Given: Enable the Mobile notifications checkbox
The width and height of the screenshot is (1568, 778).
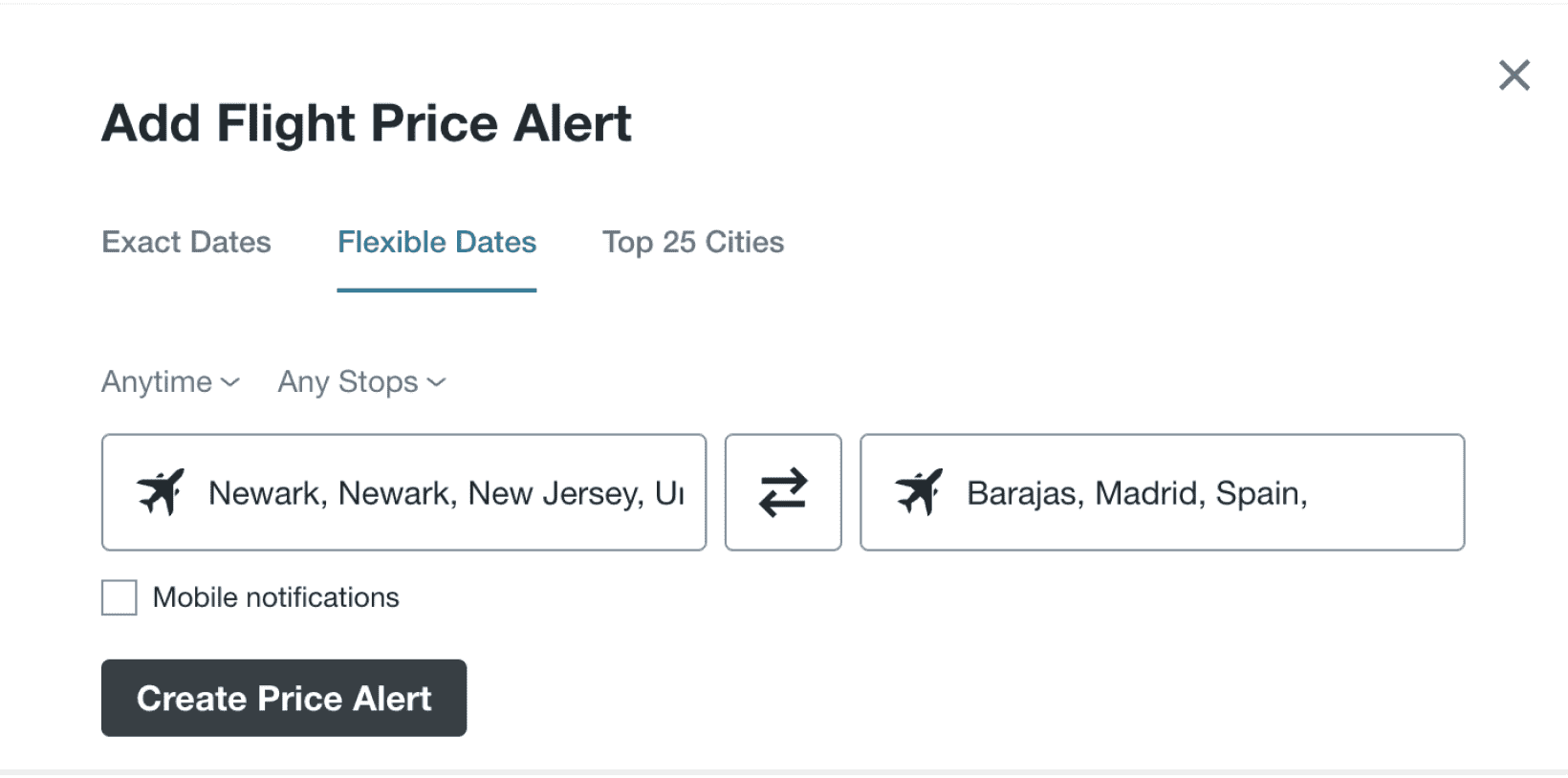Looking at the screenshot, I should click(x=120, y=597).
